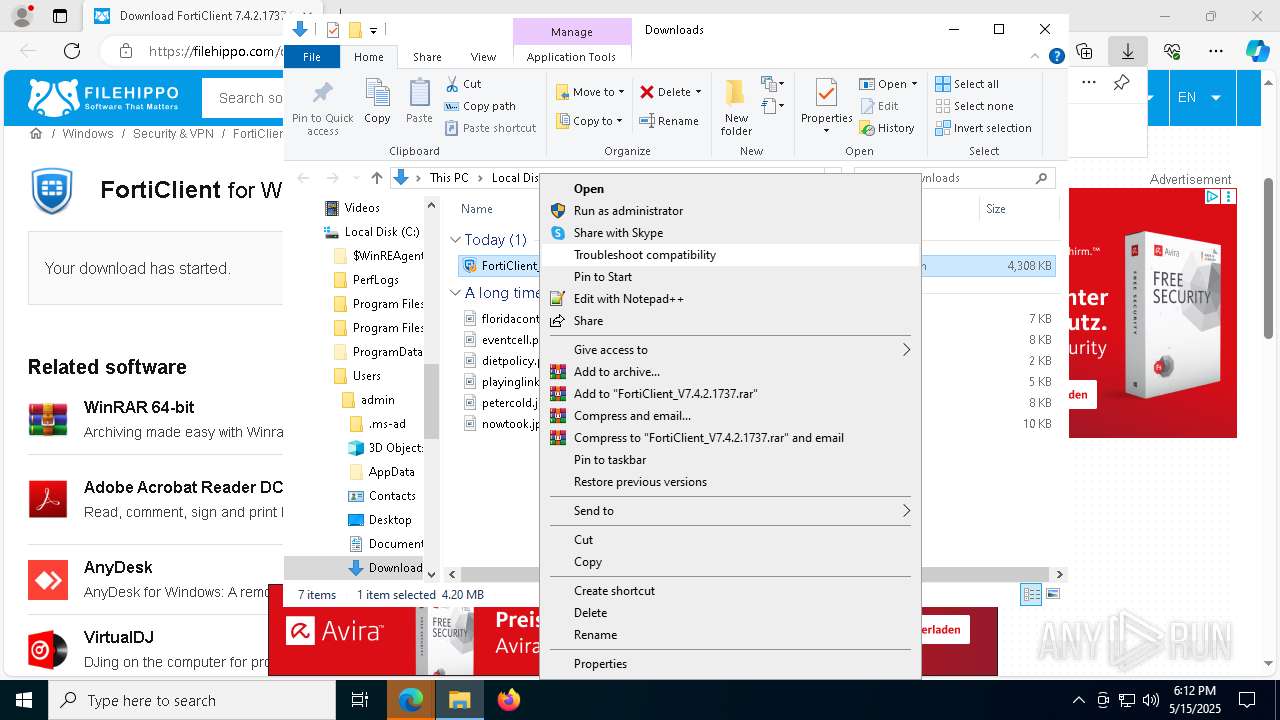
Task: Expand the Open dropdown arrow in ribbon
Action: point(914,84)
